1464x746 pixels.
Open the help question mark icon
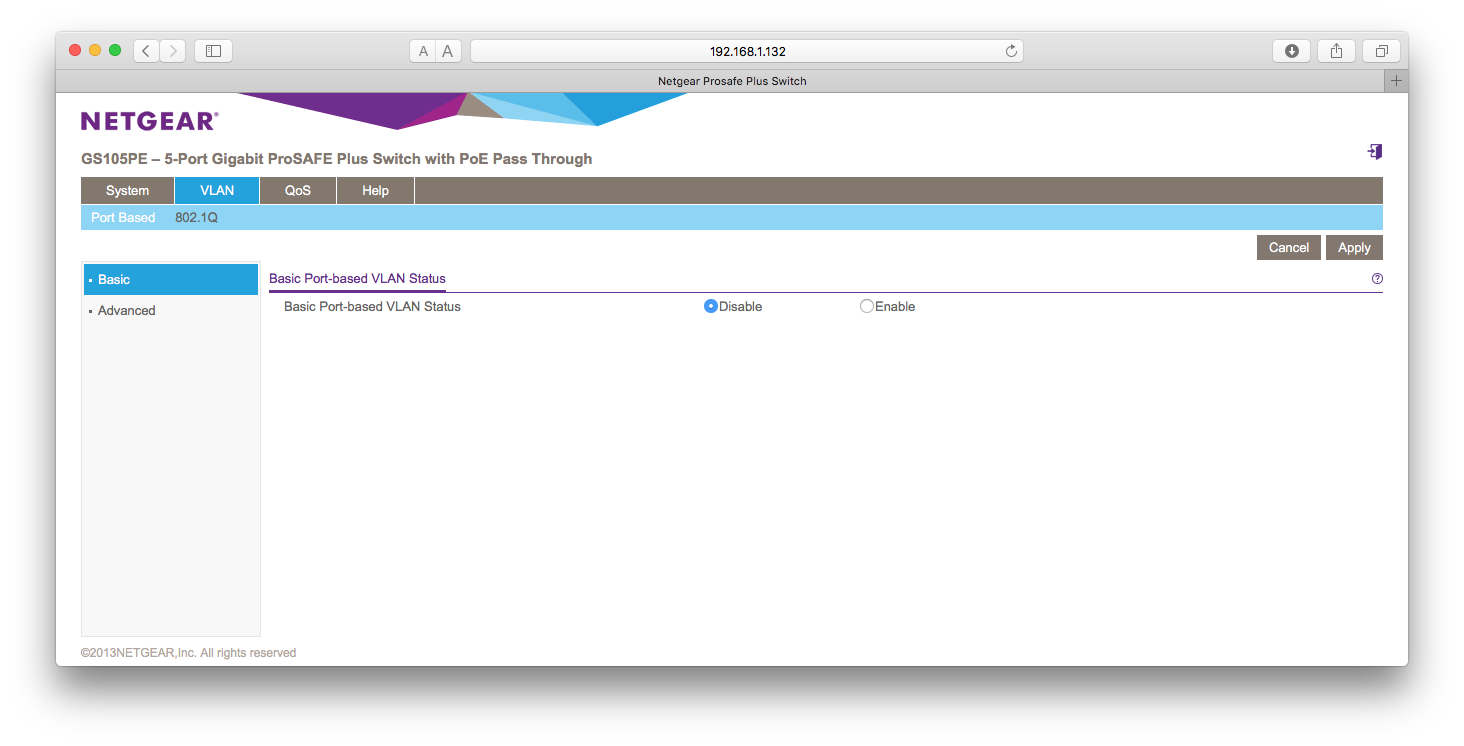pyautogui.click(x=1377, y=279)
